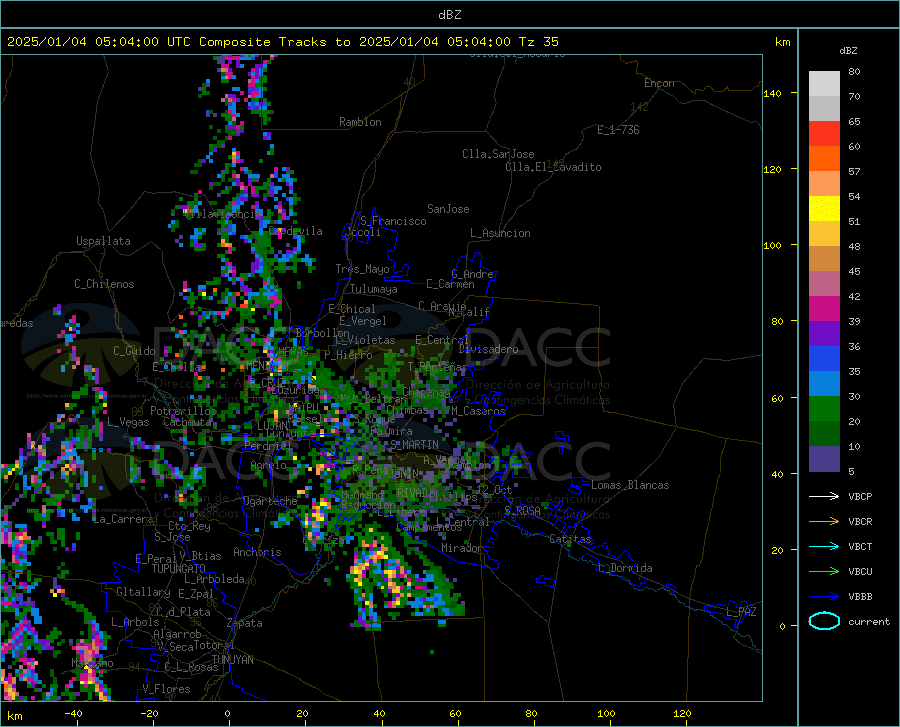Click the 'Tulumaya' map label
Viewport: 900px width, 727px height.
click(373, 289)
